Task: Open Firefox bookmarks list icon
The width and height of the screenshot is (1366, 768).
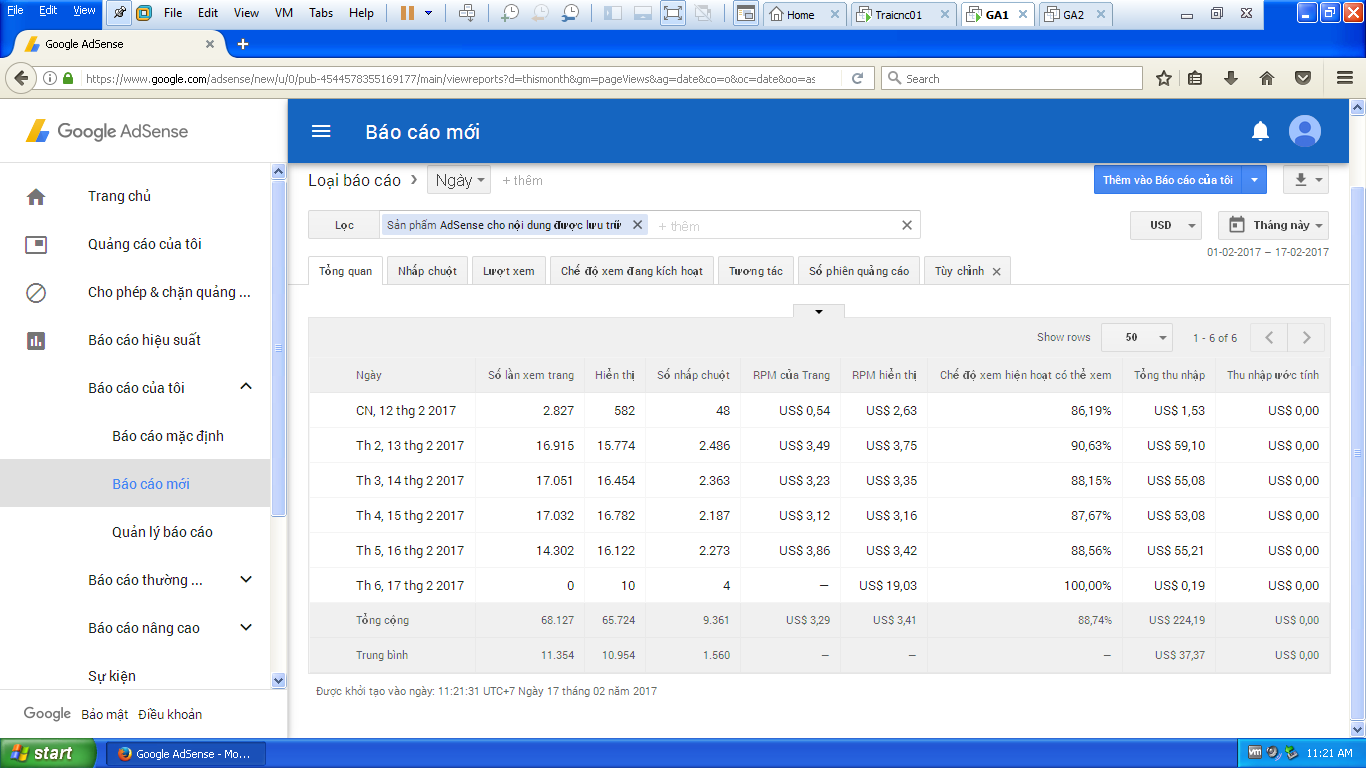Action: [x=1195, y=78]
